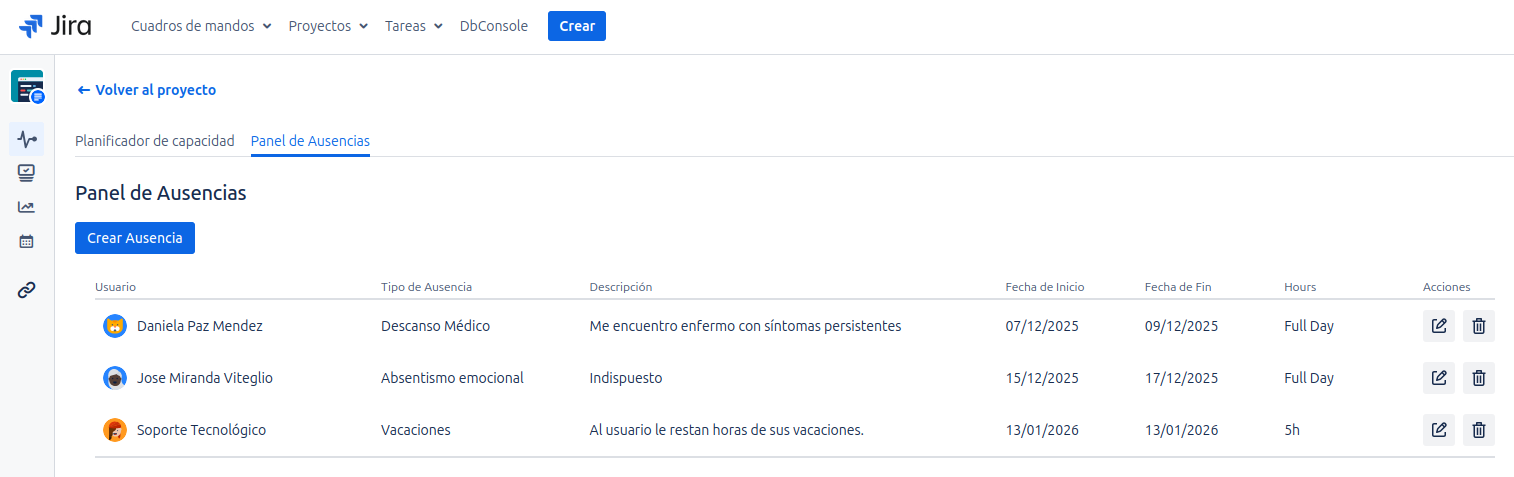This screenshot has height=477, width=1514.
Task: Select the name Soporte Tecnológico
Action: click(x=202, y=430)
